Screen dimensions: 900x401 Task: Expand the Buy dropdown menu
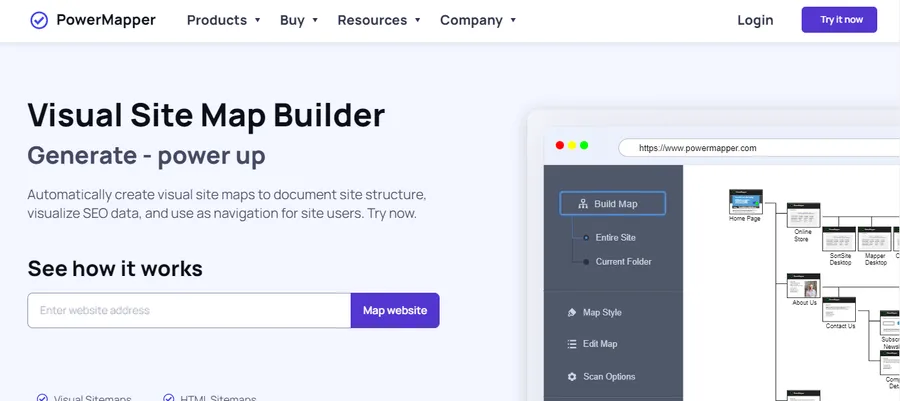point(299,20)
